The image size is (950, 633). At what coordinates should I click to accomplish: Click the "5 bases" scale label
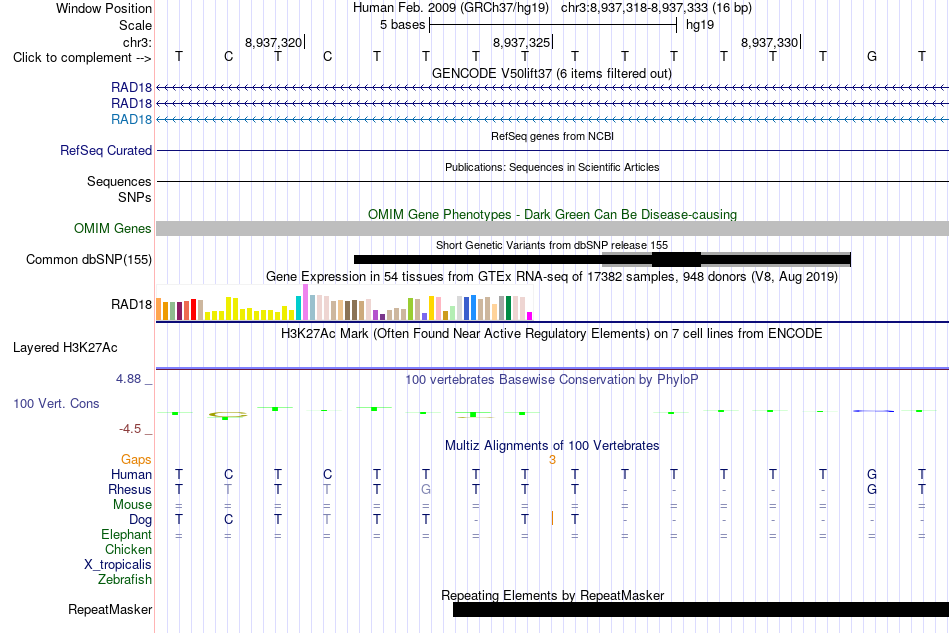click(402, 25)
